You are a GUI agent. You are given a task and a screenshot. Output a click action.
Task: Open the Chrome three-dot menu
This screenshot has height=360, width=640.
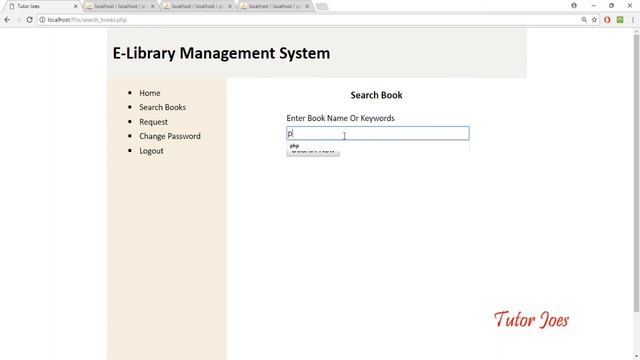coord(633,20)
